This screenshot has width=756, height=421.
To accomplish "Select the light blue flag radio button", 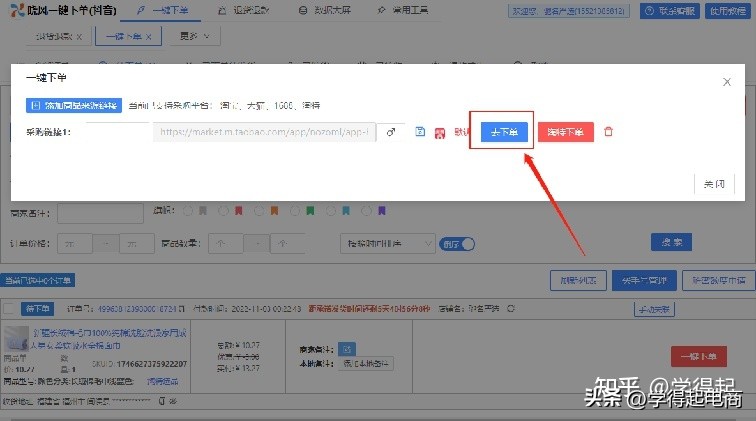I will (331, 211).
